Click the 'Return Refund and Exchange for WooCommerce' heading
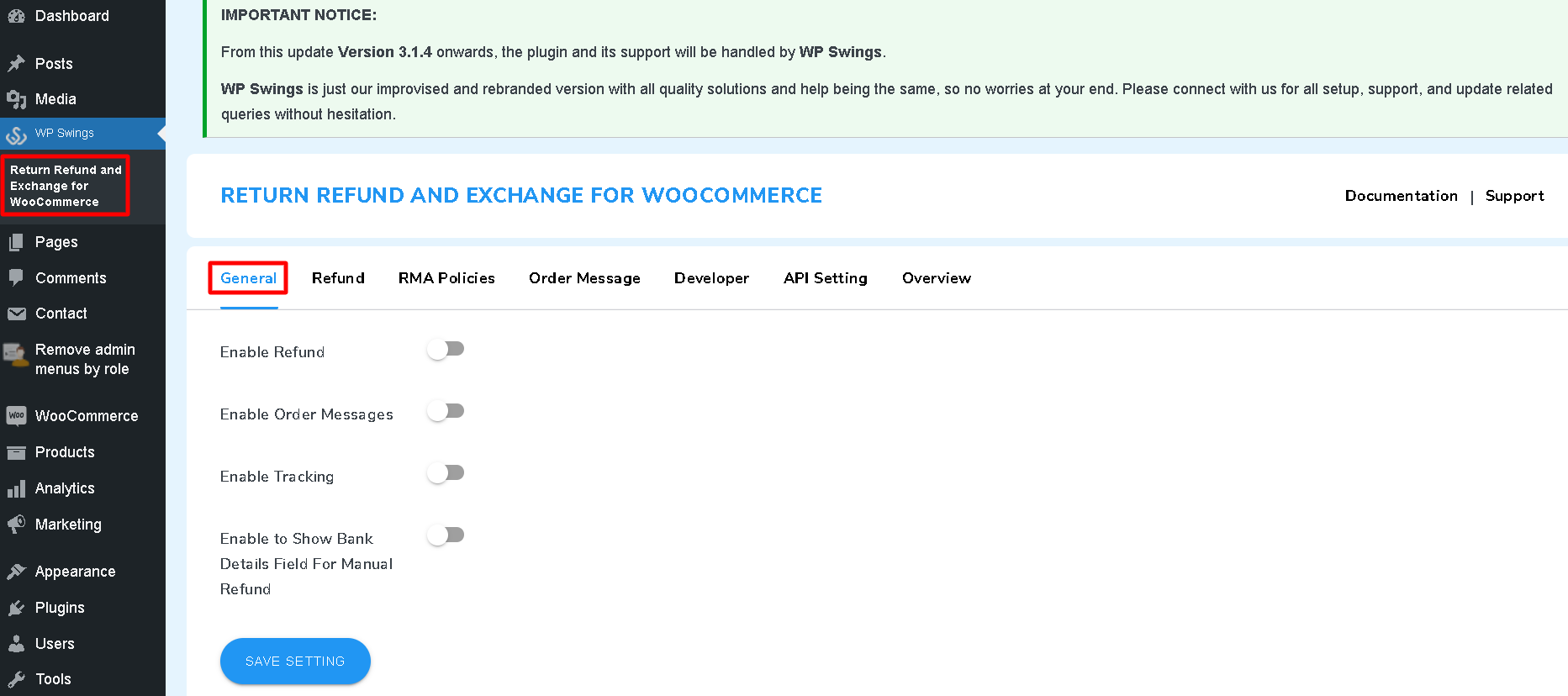1568x696 pixels. [x=521, y=195]
